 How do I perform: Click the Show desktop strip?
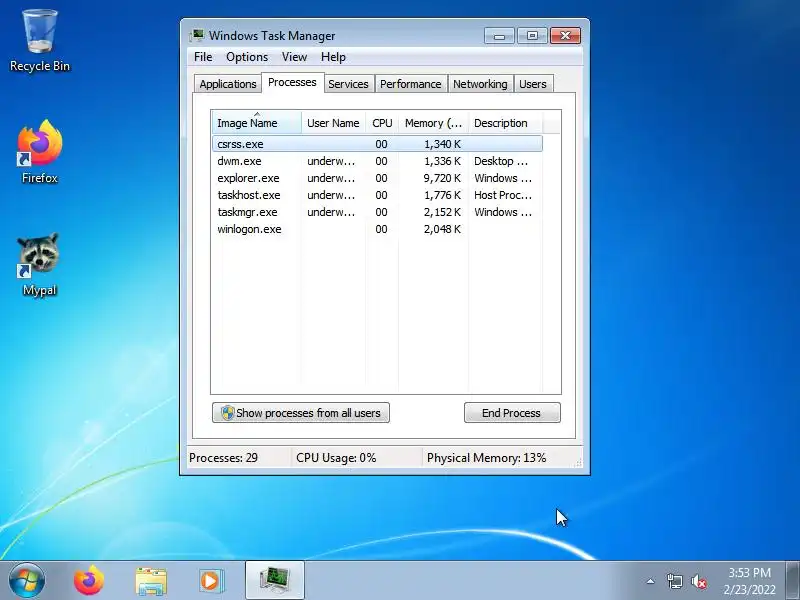[x=793, y=581]
